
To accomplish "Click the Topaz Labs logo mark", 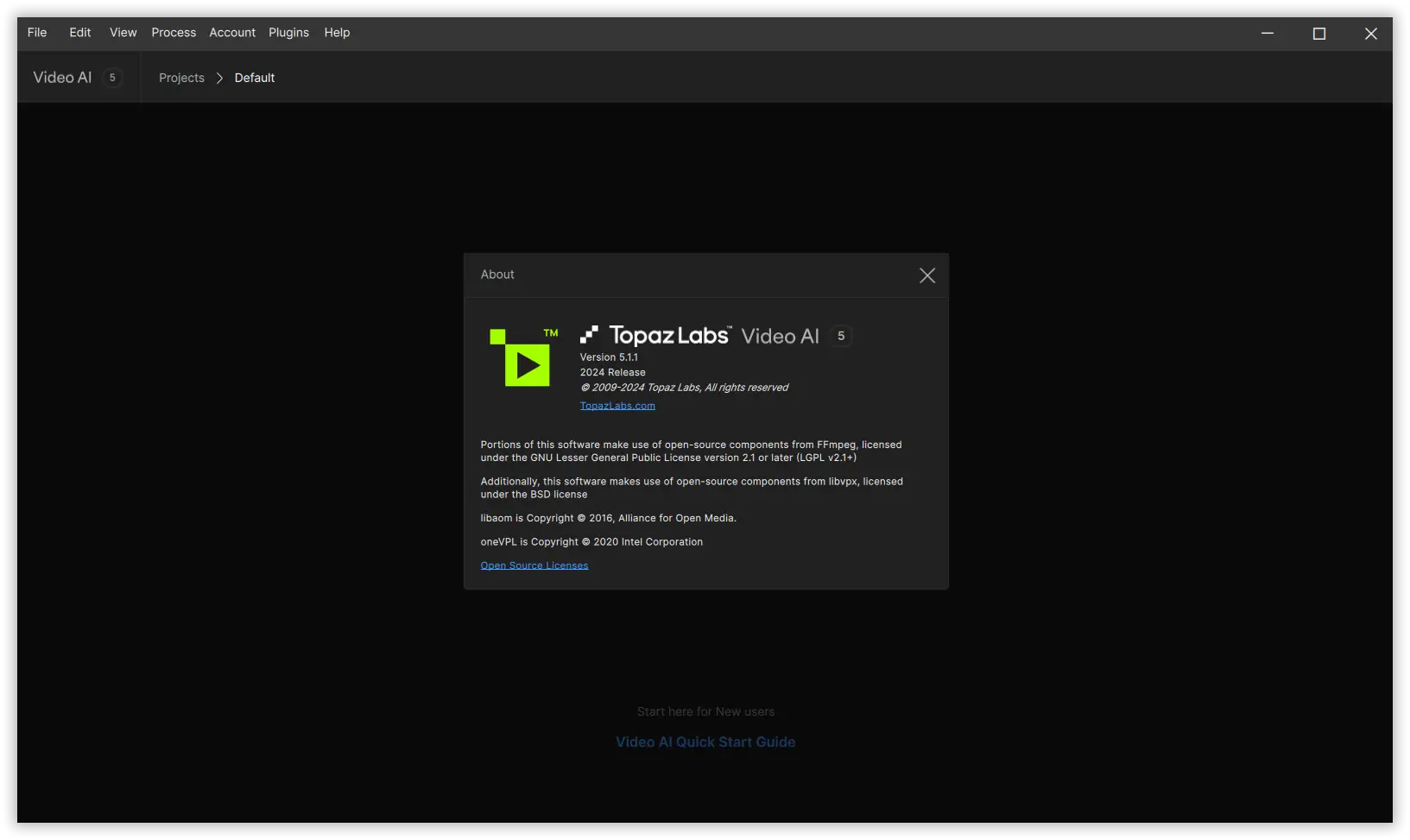I will 589,335.
